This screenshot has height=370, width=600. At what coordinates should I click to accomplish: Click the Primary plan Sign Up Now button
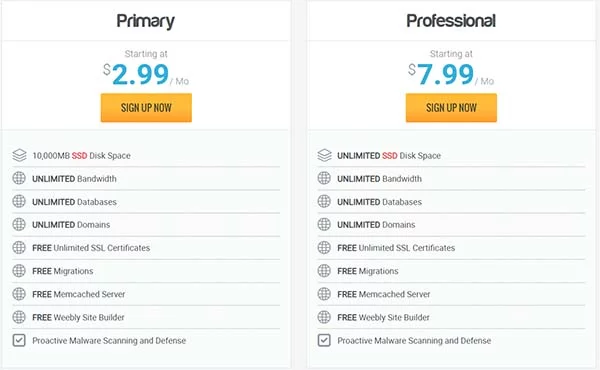click(x=146, y=108)
